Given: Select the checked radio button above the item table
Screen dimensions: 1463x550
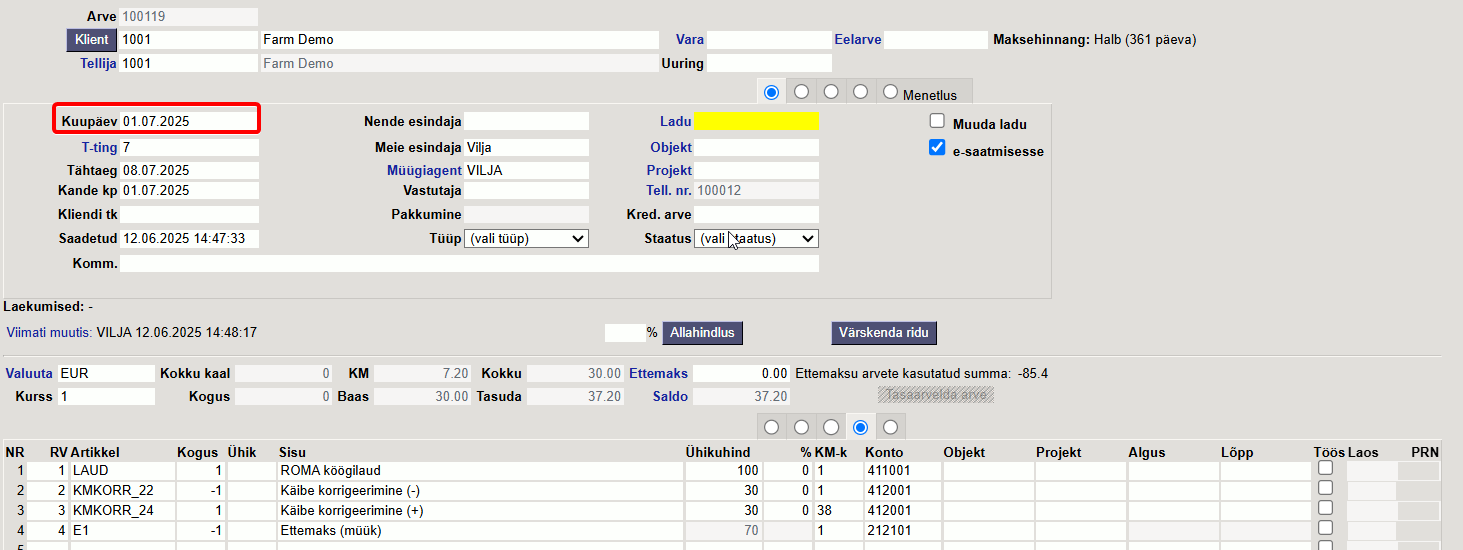Looking at the screenshot, I should (860, 427).
